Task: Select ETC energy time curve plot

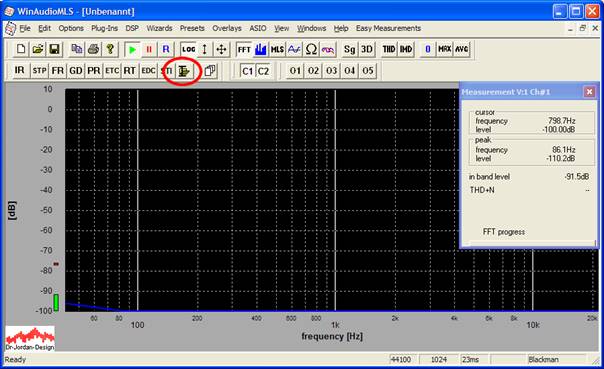Action: 112,70
